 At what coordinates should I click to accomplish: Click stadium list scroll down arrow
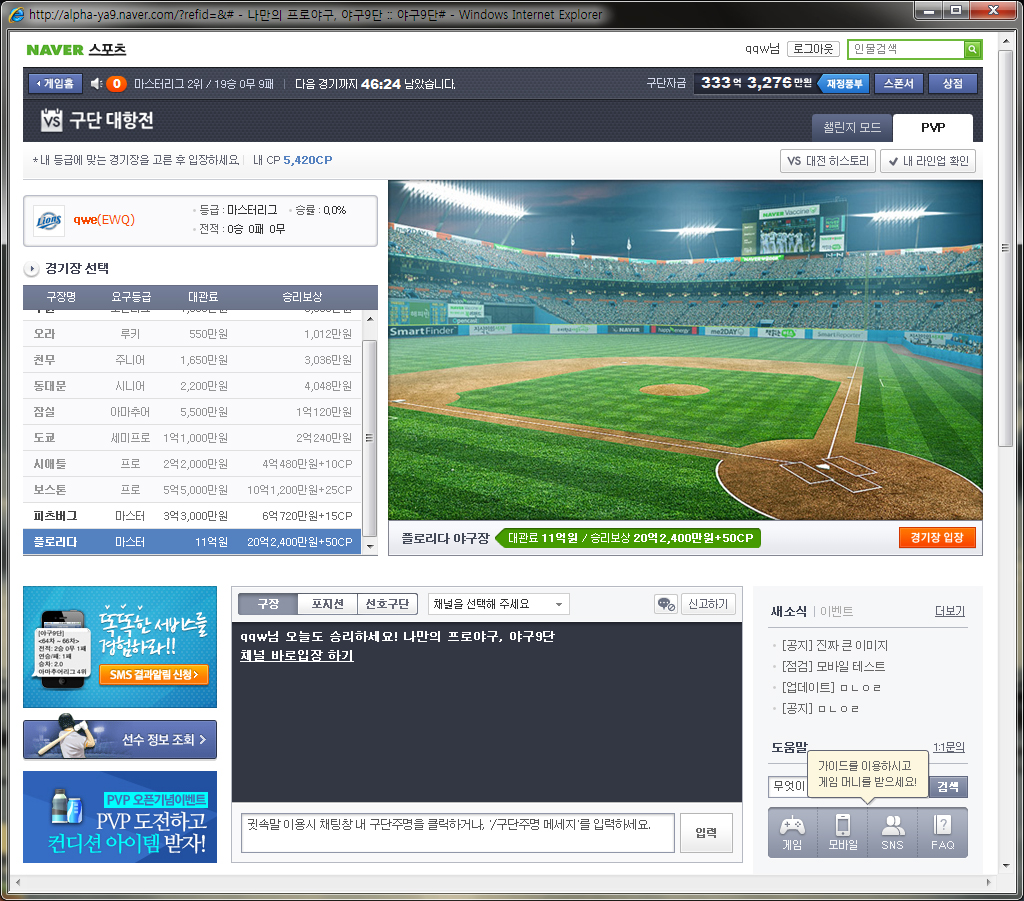(370, 546)
